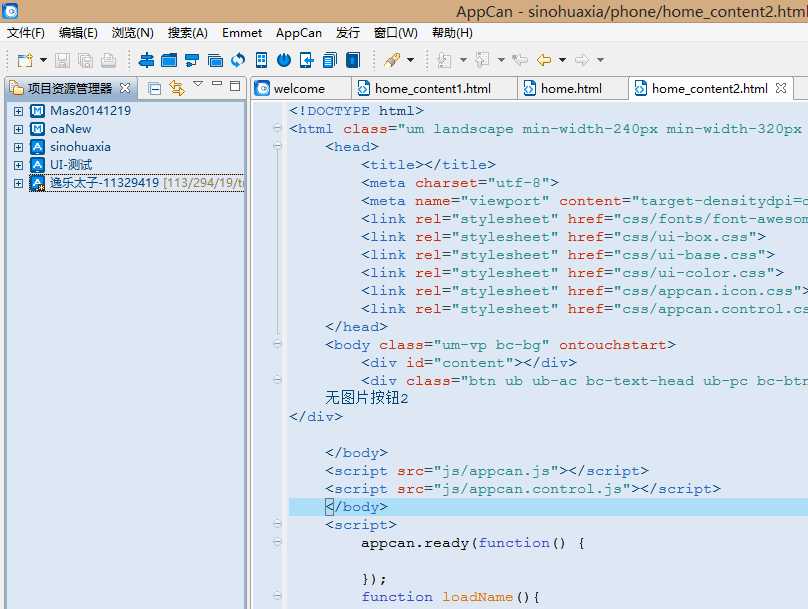Click the blue window panel toolbar icon
The width and height of the screenshot is (808, 609).
tap(169, 60)
